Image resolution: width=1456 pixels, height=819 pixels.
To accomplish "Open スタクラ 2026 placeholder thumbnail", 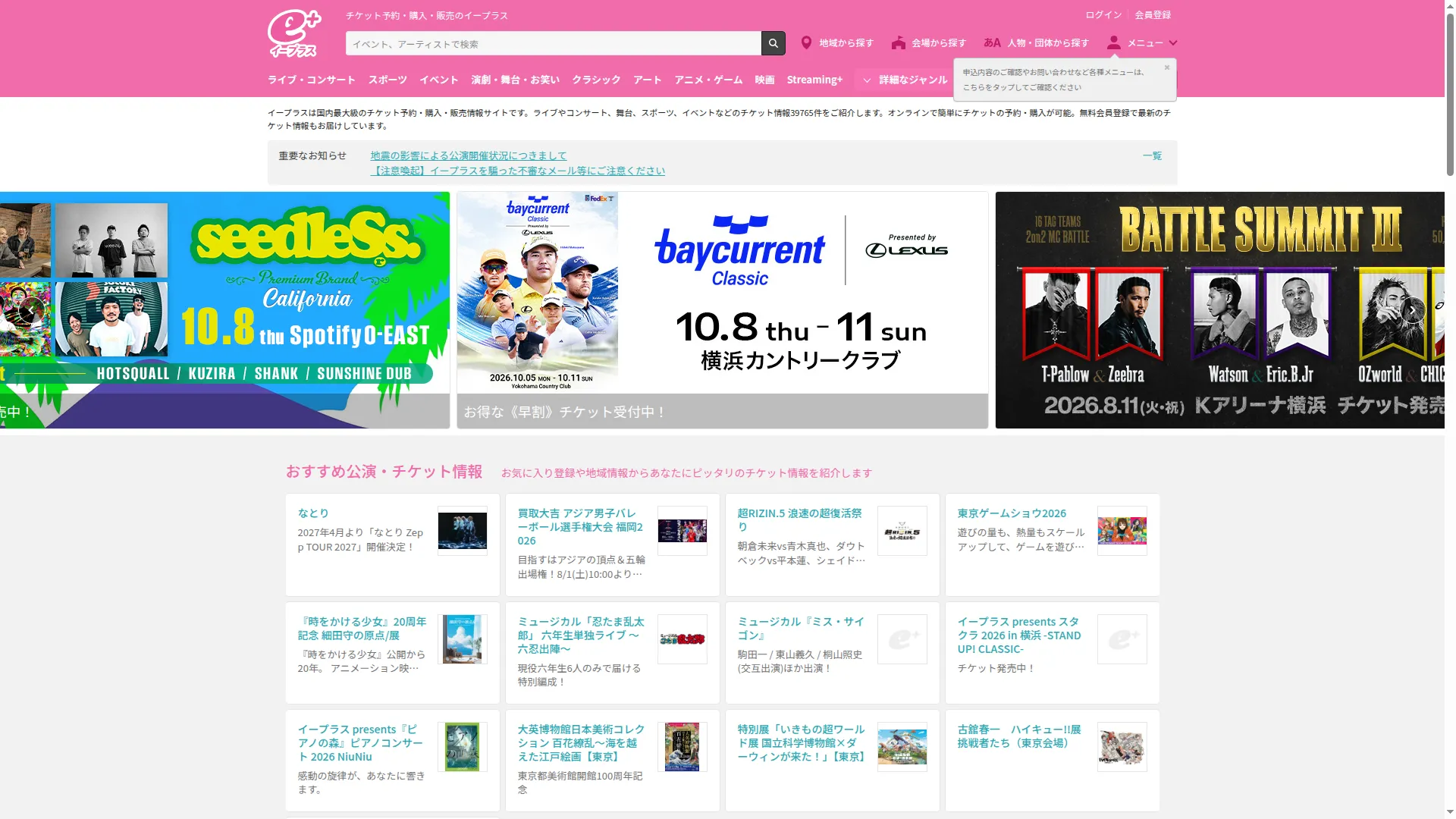I will click(x=1122, y=639).
